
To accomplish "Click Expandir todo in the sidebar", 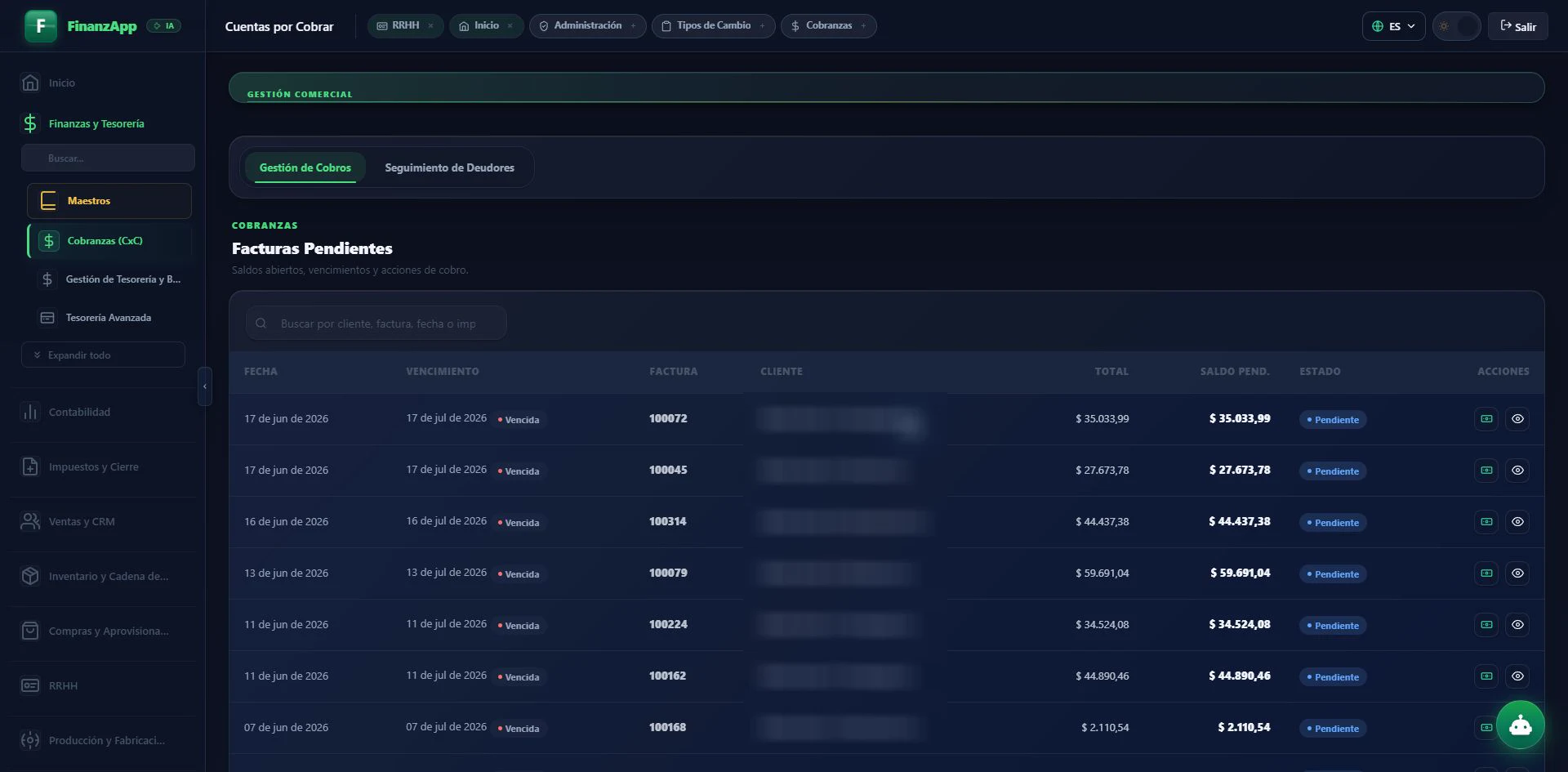I will (103, 355).
